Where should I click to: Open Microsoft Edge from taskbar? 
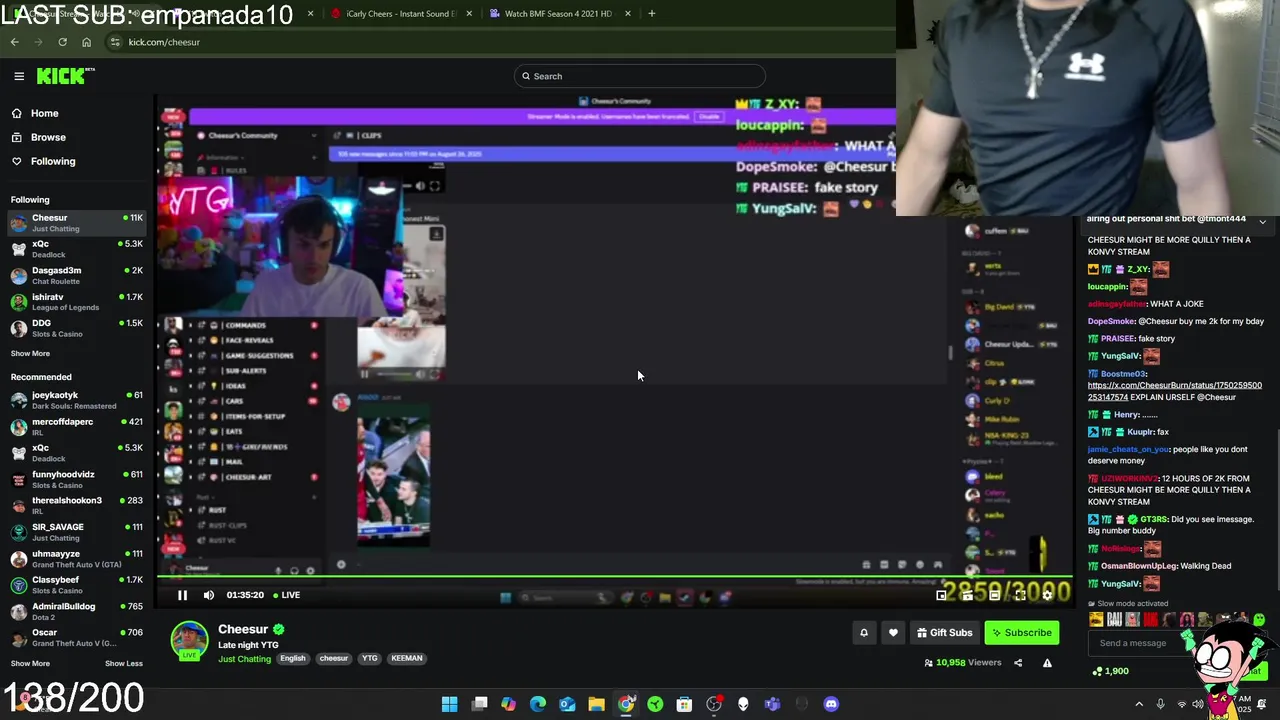[538, 704]
